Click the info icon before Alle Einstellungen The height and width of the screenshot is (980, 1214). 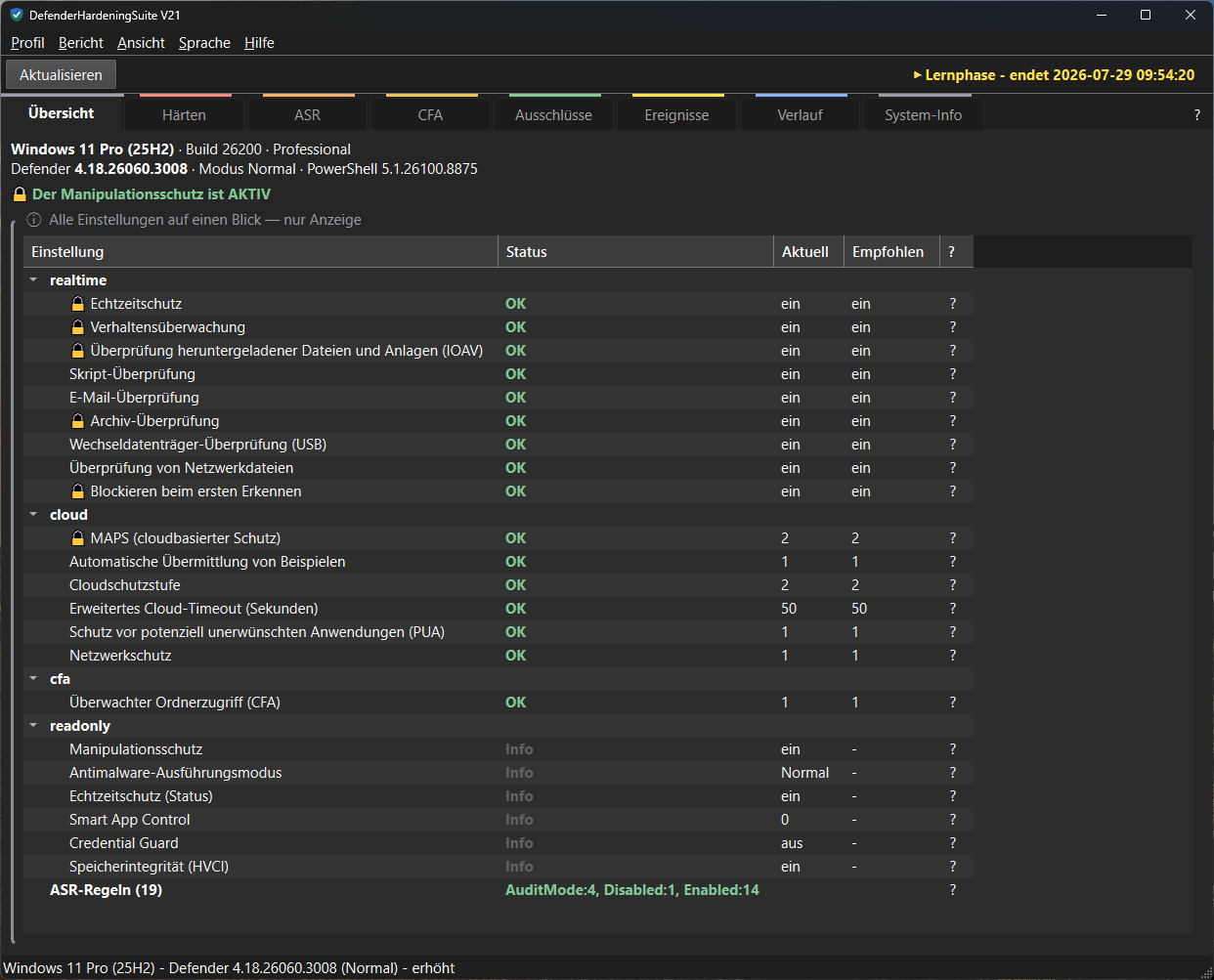[x=34, y=220]
